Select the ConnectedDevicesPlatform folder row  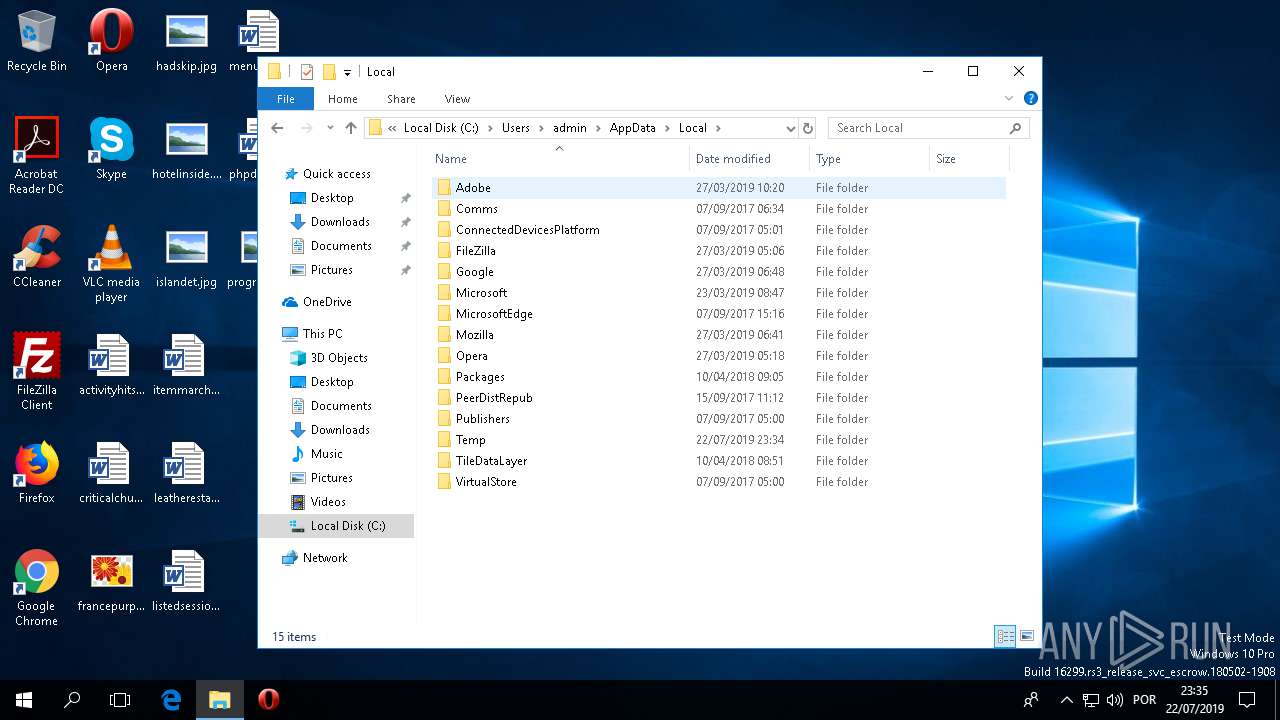click(x=719, y=230)
